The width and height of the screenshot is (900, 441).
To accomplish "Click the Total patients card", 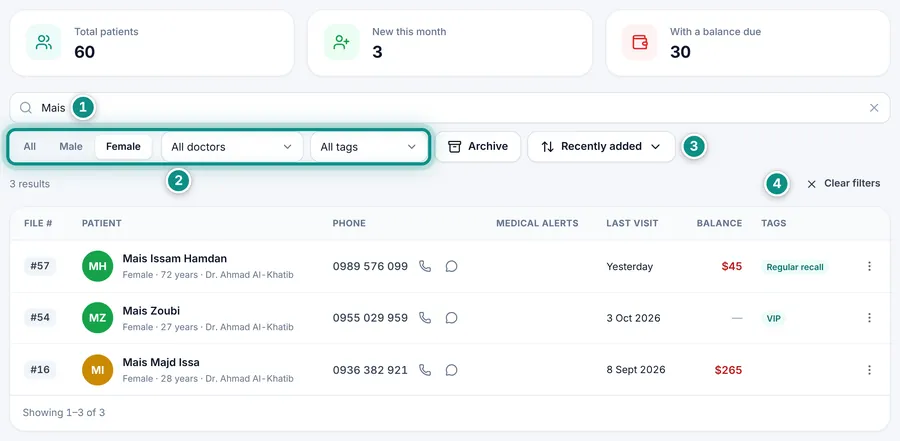I will [x=152, y=43].
